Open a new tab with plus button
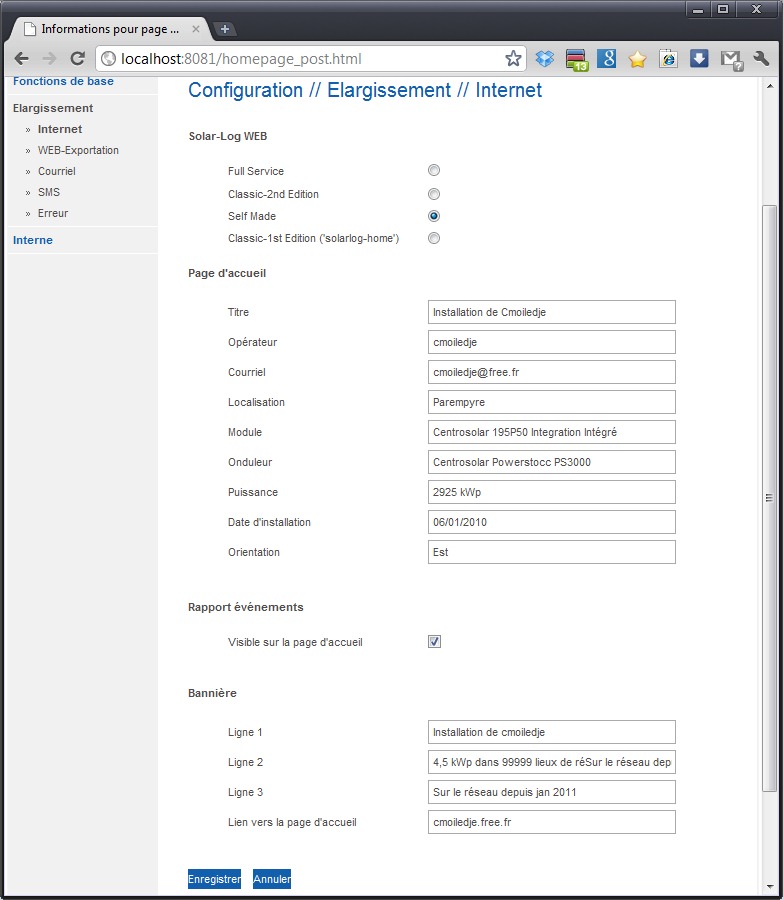The height and width of the screenshot is (900, 783). pos(224,29)
